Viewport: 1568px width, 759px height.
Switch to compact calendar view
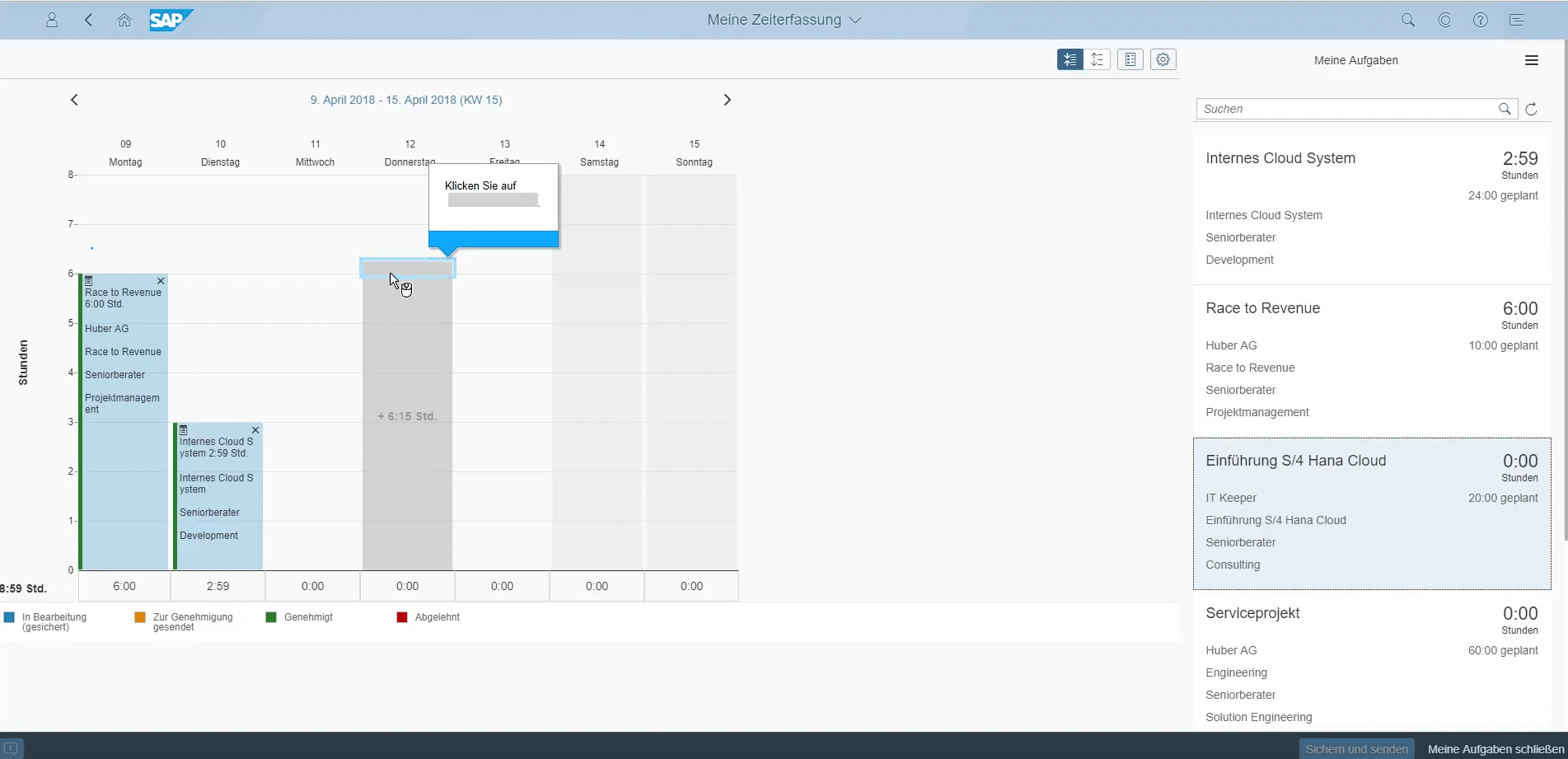(1070, 59)
